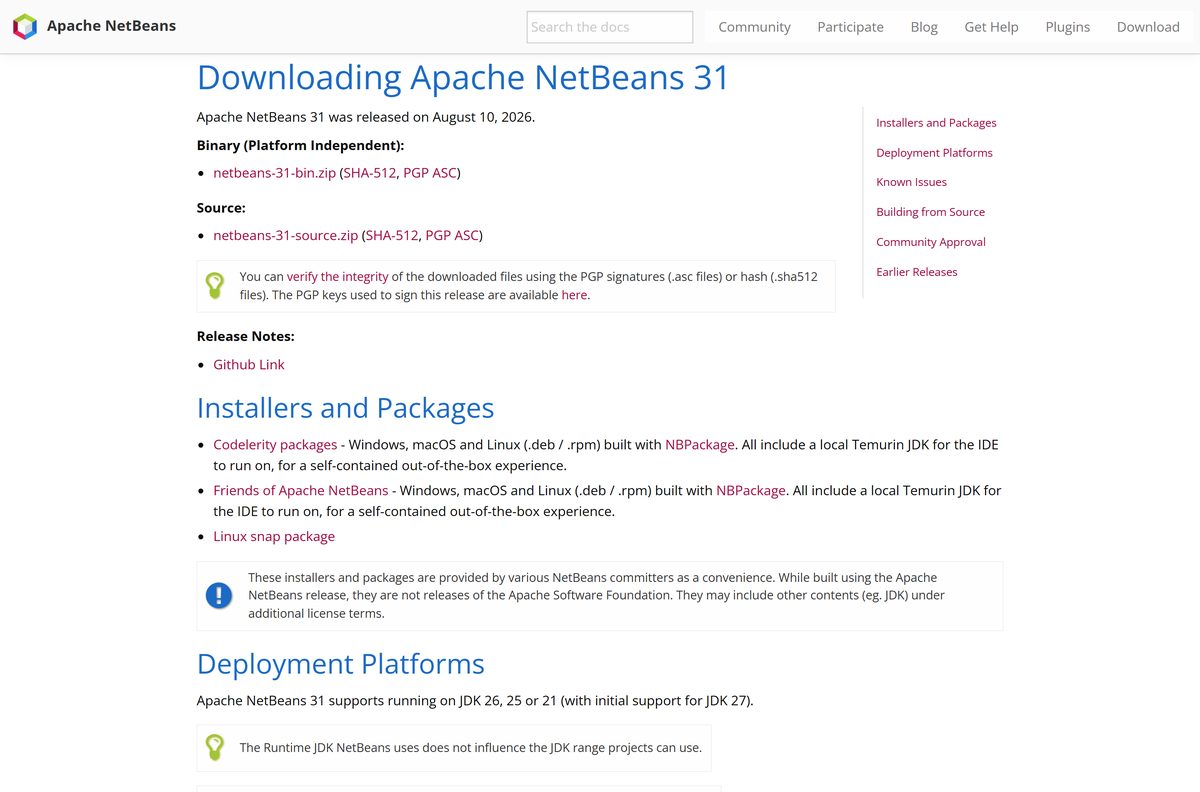Click the Apache NetBeans brand title
1200x792 pixels.
tap(111, 26)
